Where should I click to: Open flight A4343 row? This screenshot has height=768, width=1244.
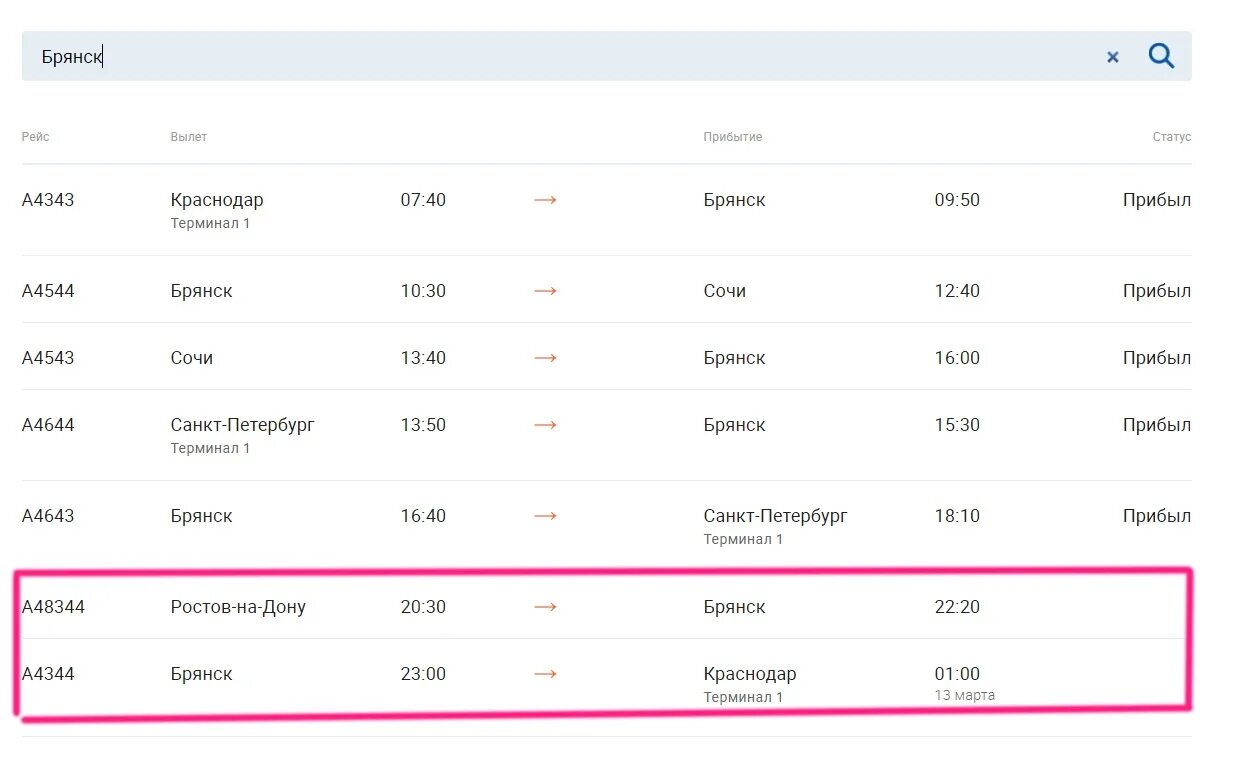[x=606, y=210]
